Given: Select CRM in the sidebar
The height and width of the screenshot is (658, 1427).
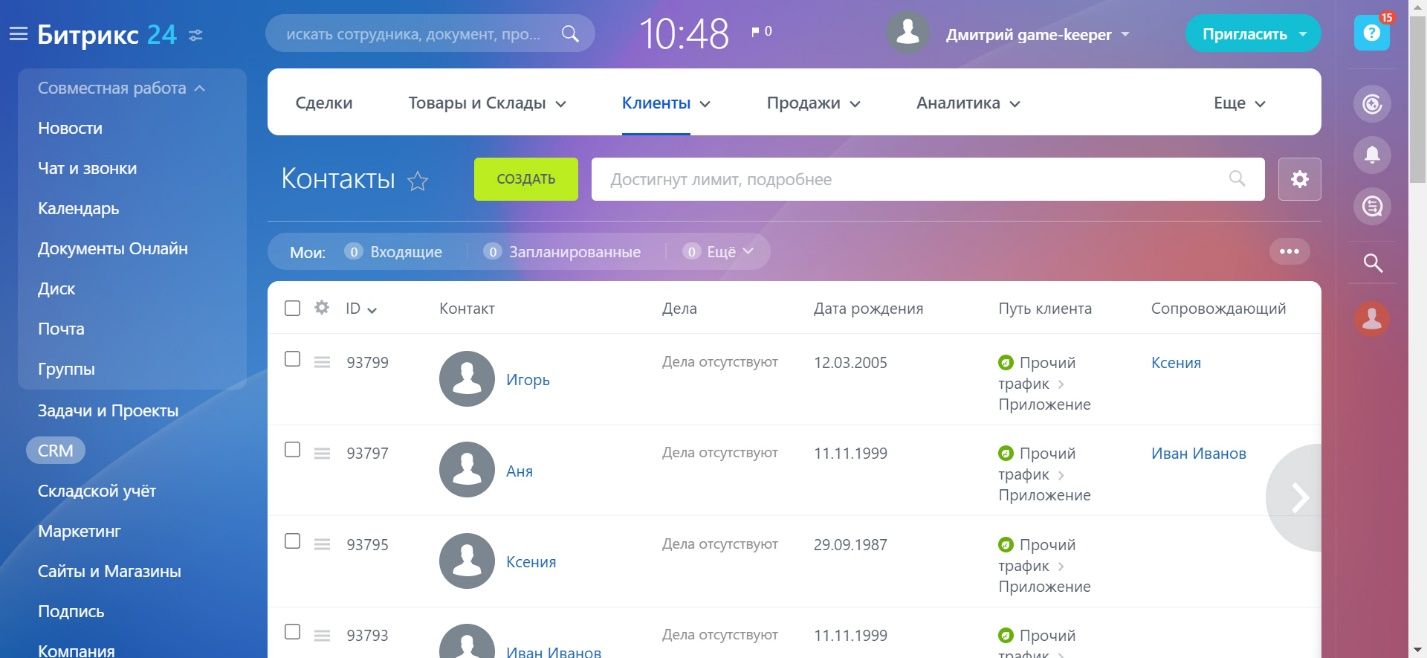Looking at the screenshot, I should pos(55,450).
